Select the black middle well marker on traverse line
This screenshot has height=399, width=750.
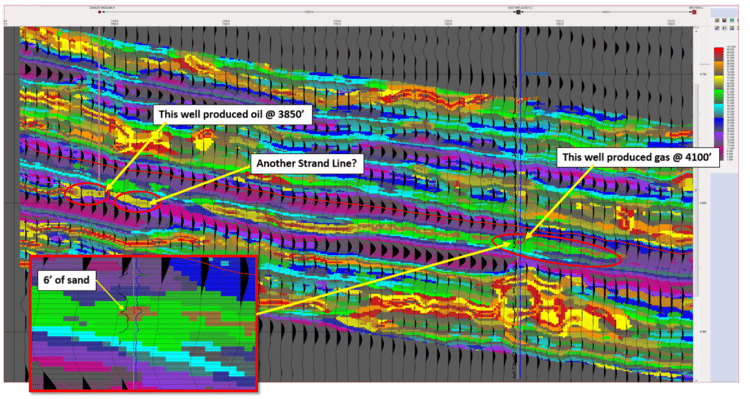tap(518, 12)
